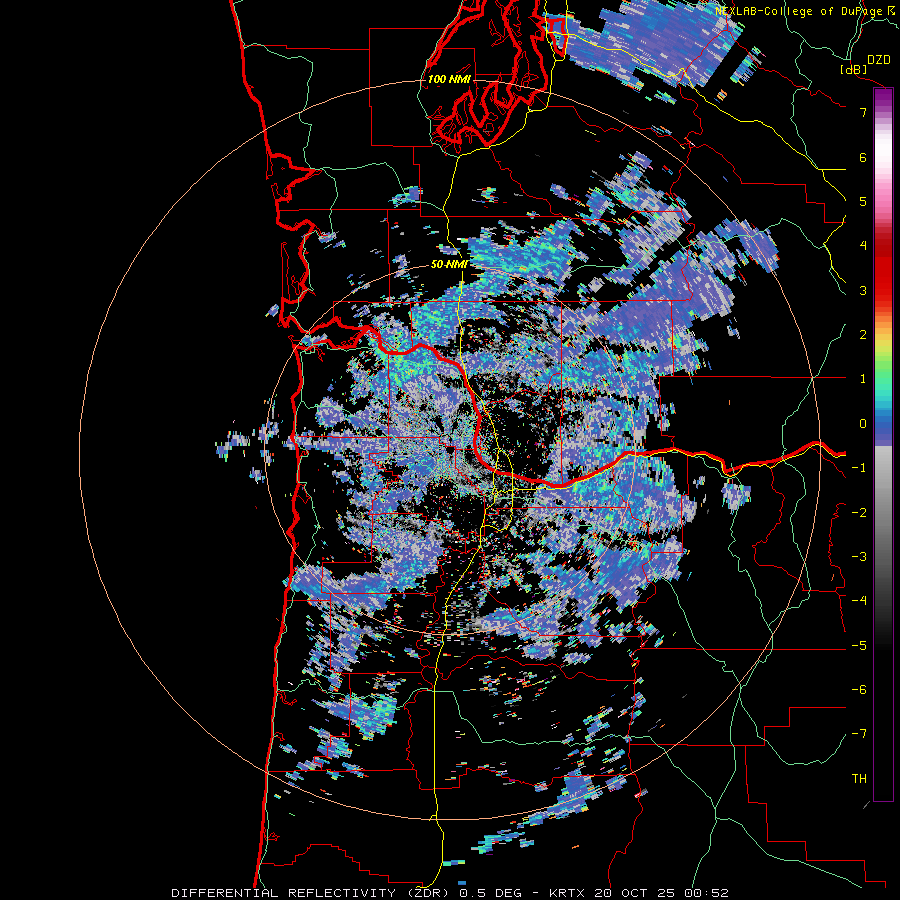Click the "-7" value on the color scale

[859, 734]
